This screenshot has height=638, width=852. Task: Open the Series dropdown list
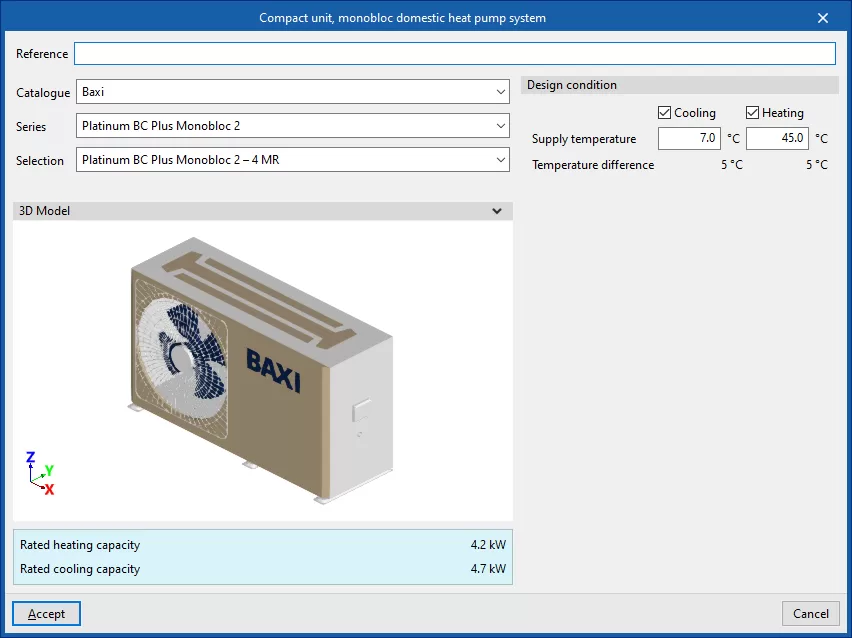tap(292, 126)
